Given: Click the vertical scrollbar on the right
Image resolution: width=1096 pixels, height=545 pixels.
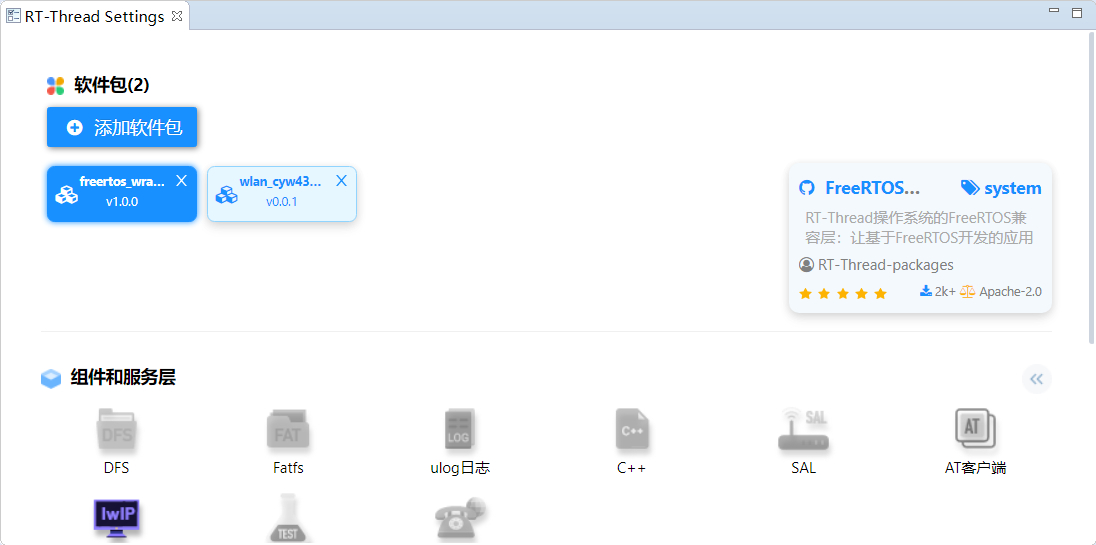Looking at the screenshot, I should [x=1092, y=187].
